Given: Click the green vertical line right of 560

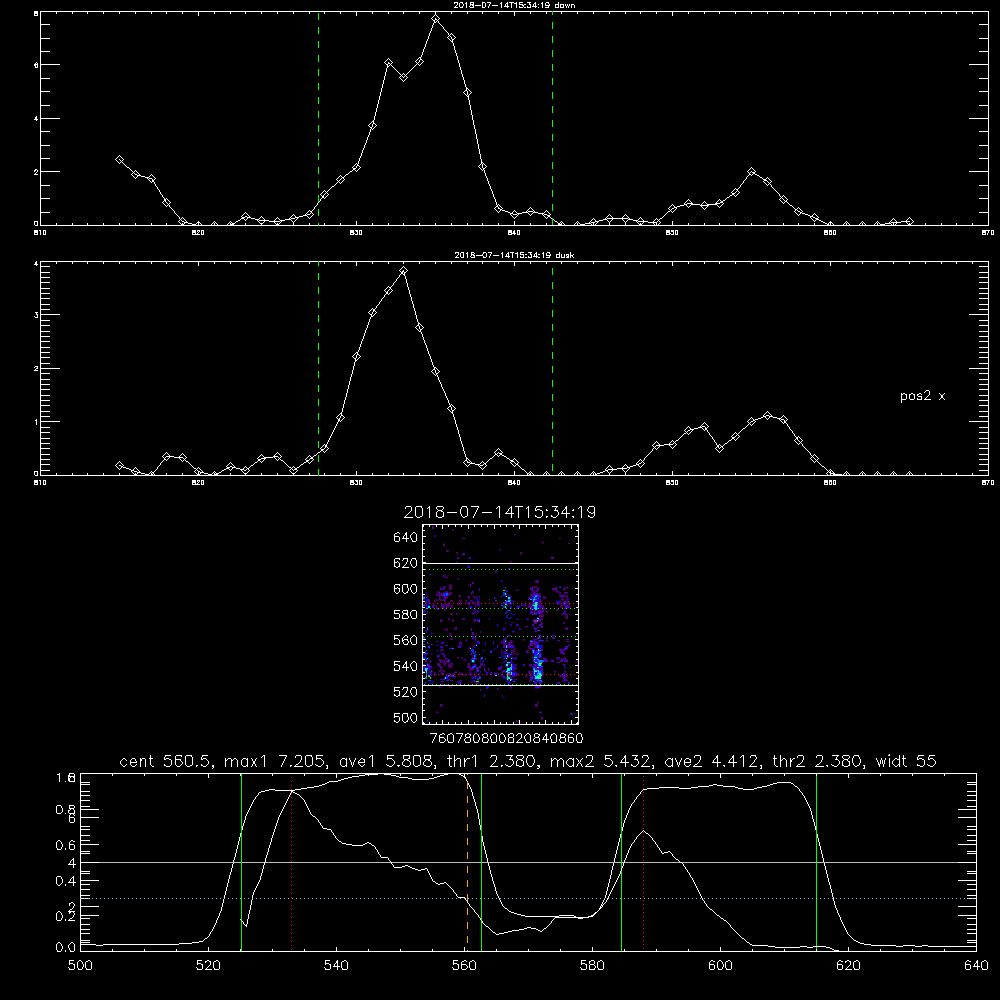Looking at the screenshot, I should (x=482, y=862).
